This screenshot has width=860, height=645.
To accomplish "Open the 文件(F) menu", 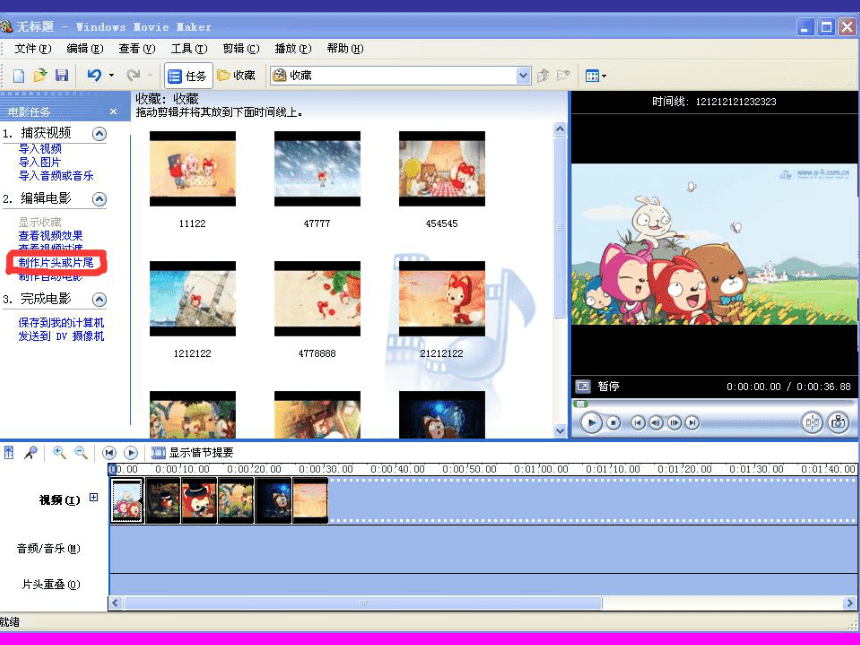I will point(33,49).
